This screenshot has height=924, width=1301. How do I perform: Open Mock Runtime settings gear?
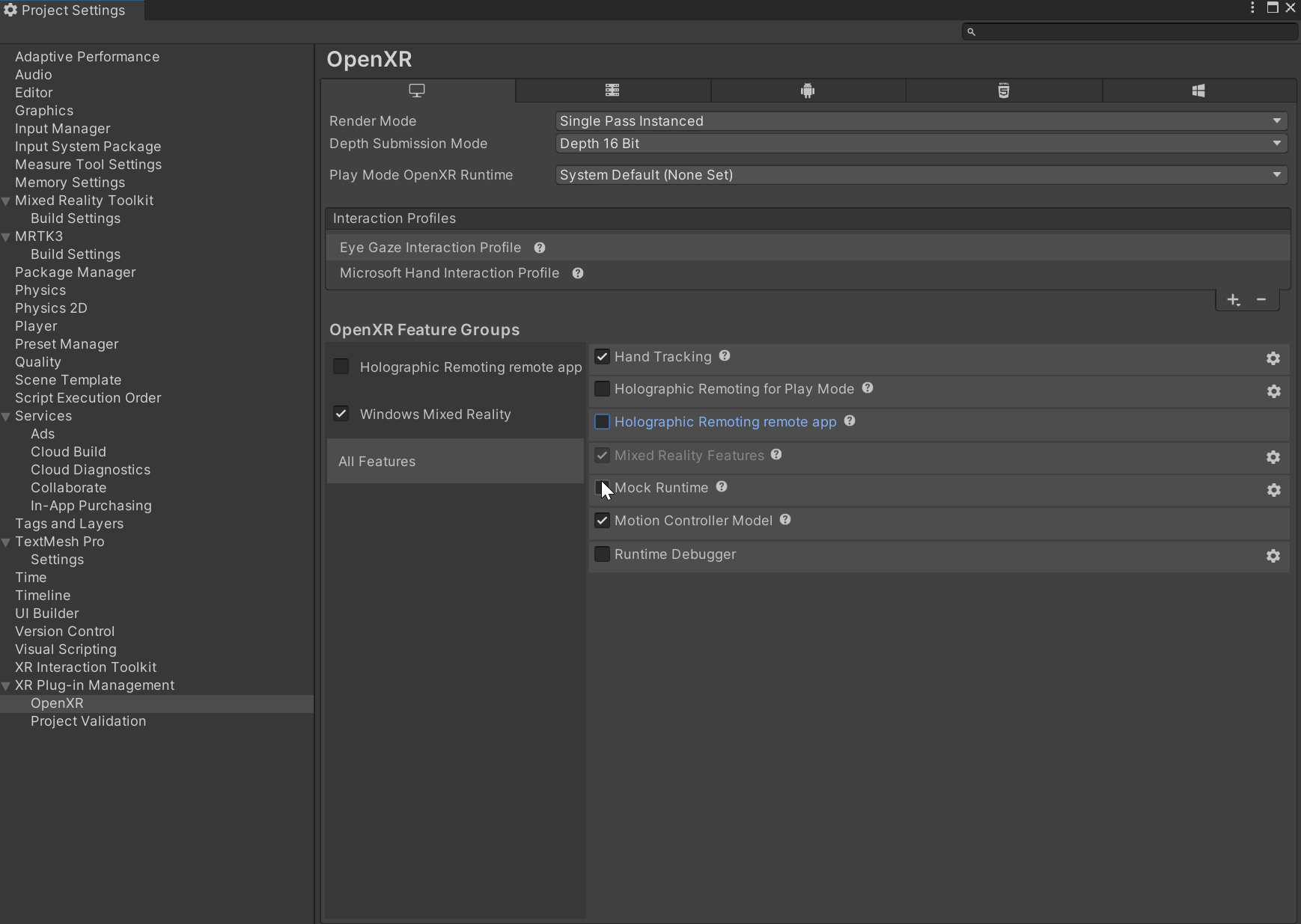(1273, 490)
